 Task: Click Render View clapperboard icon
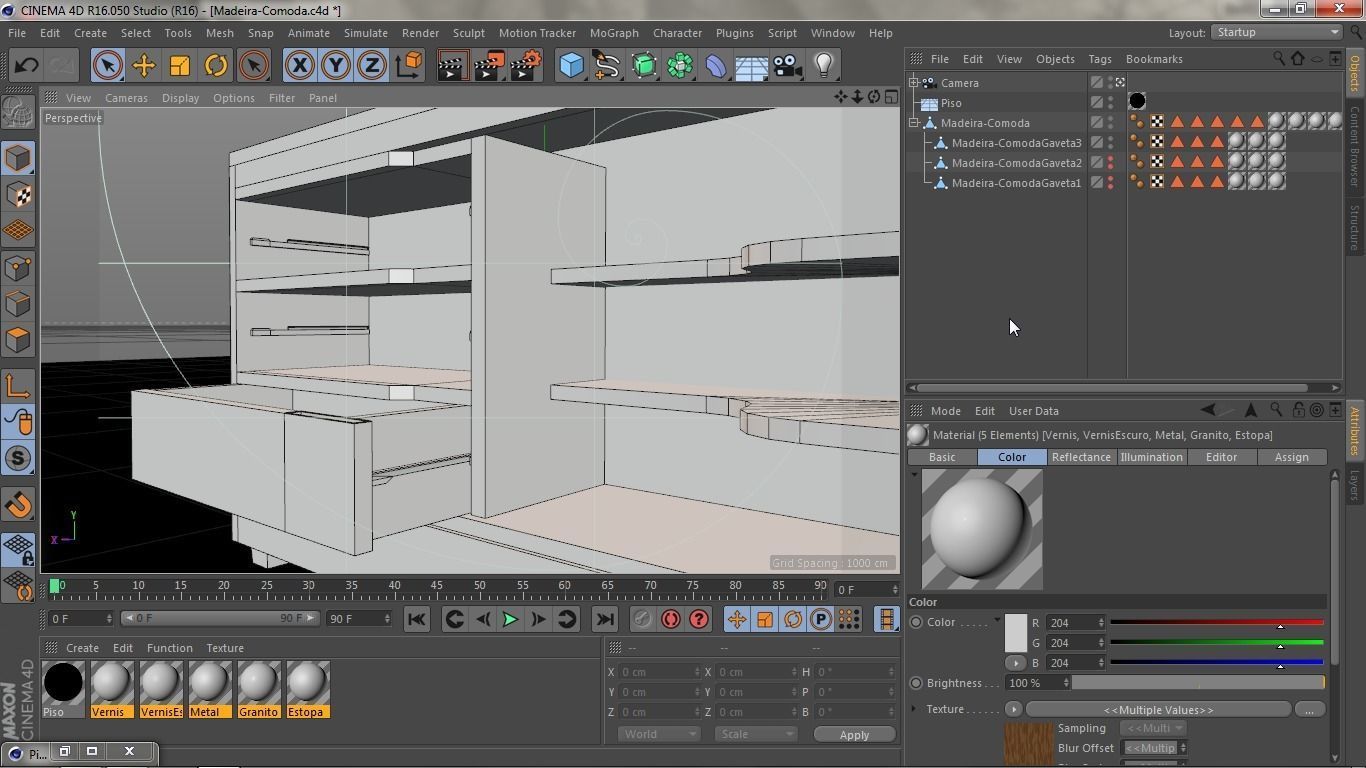pyautogui.click(x=453, y=66)
